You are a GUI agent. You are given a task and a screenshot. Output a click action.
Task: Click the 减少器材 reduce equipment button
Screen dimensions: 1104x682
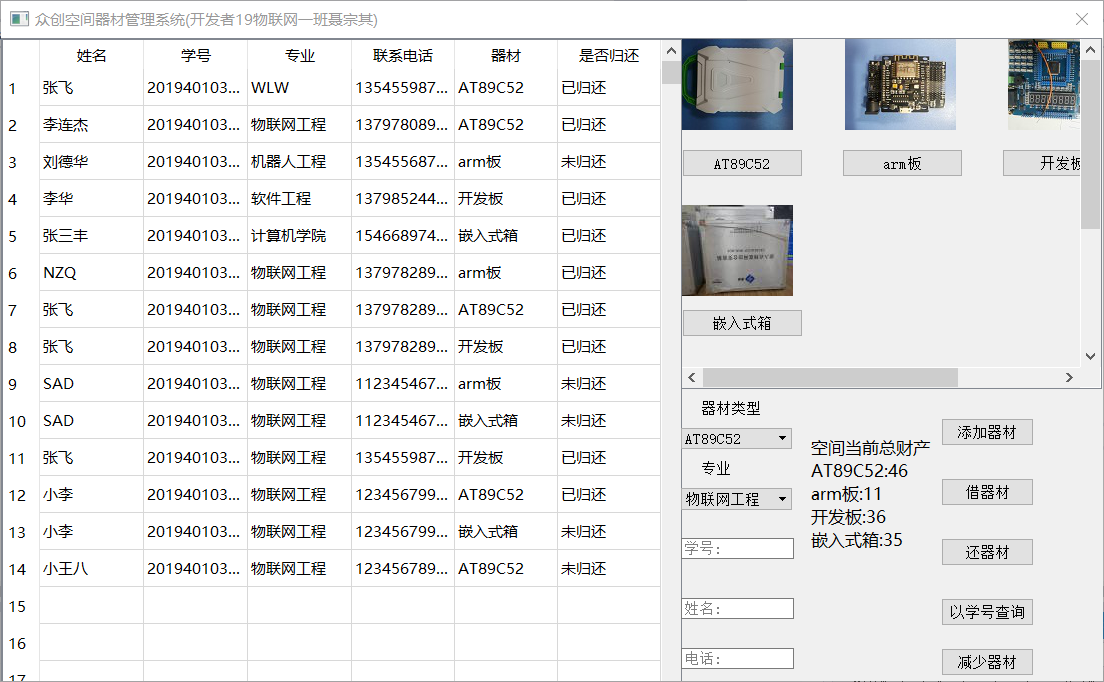pyautogui.click(x=987, y=661)
